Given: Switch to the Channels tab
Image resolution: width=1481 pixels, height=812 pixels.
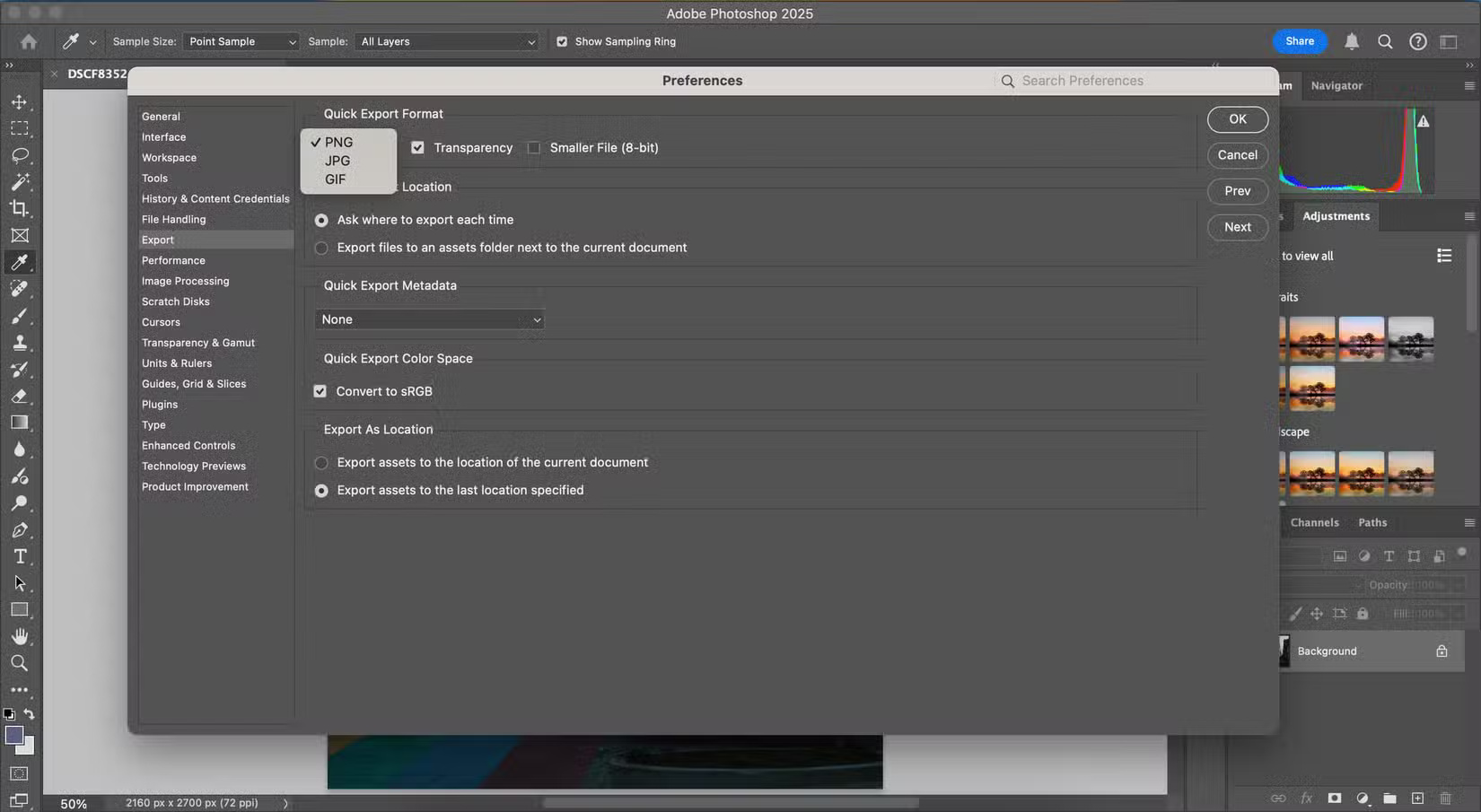Looking at the screenshot, I should [1314, 521].
